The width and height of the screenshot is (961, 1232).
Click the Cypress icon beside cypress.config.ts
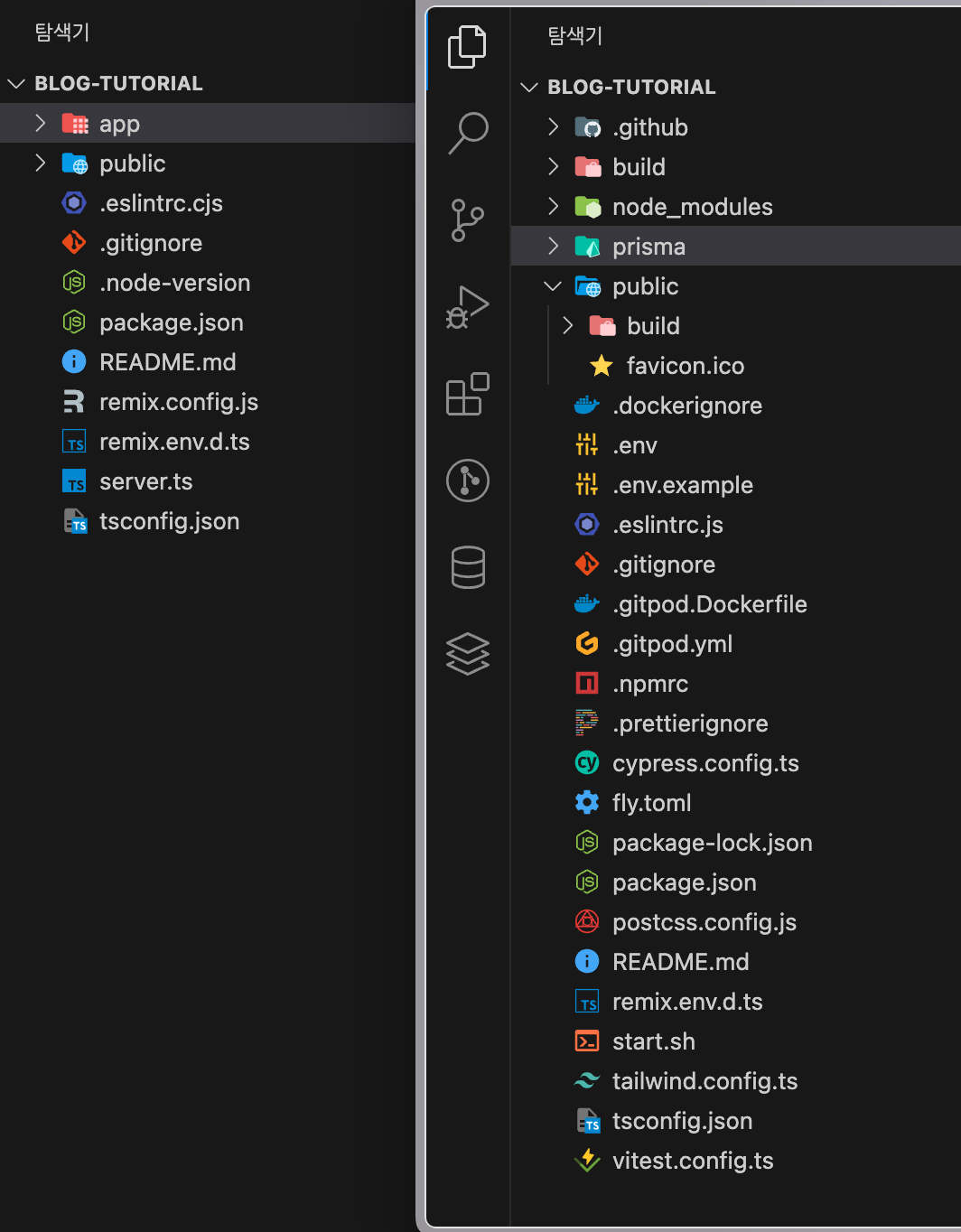pyautogui.click(x=587, y=763)
